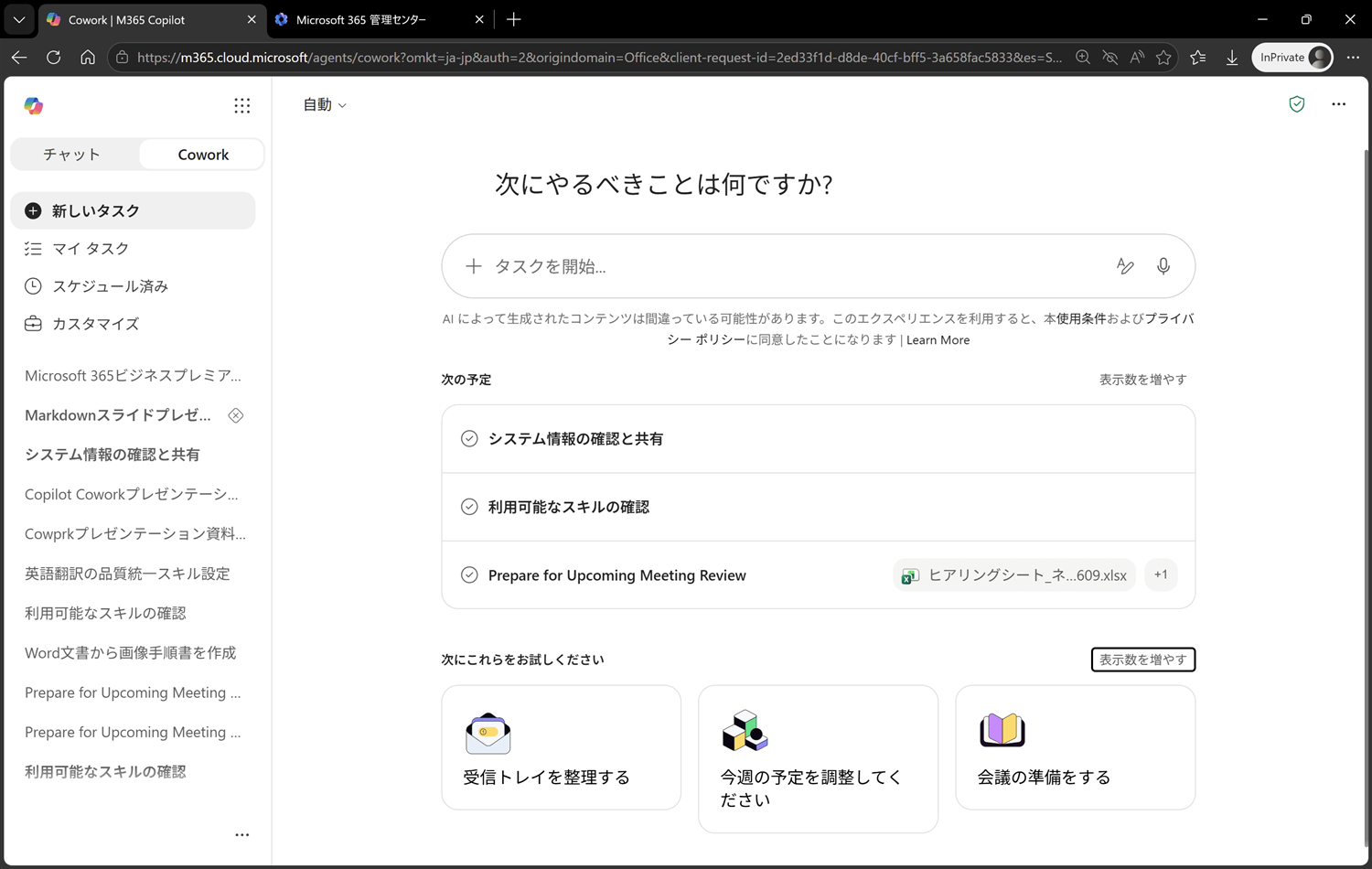1372x869 pixels.
Task: Choose 受信トレイを整理する suggestion card
Action: point(561,747)
